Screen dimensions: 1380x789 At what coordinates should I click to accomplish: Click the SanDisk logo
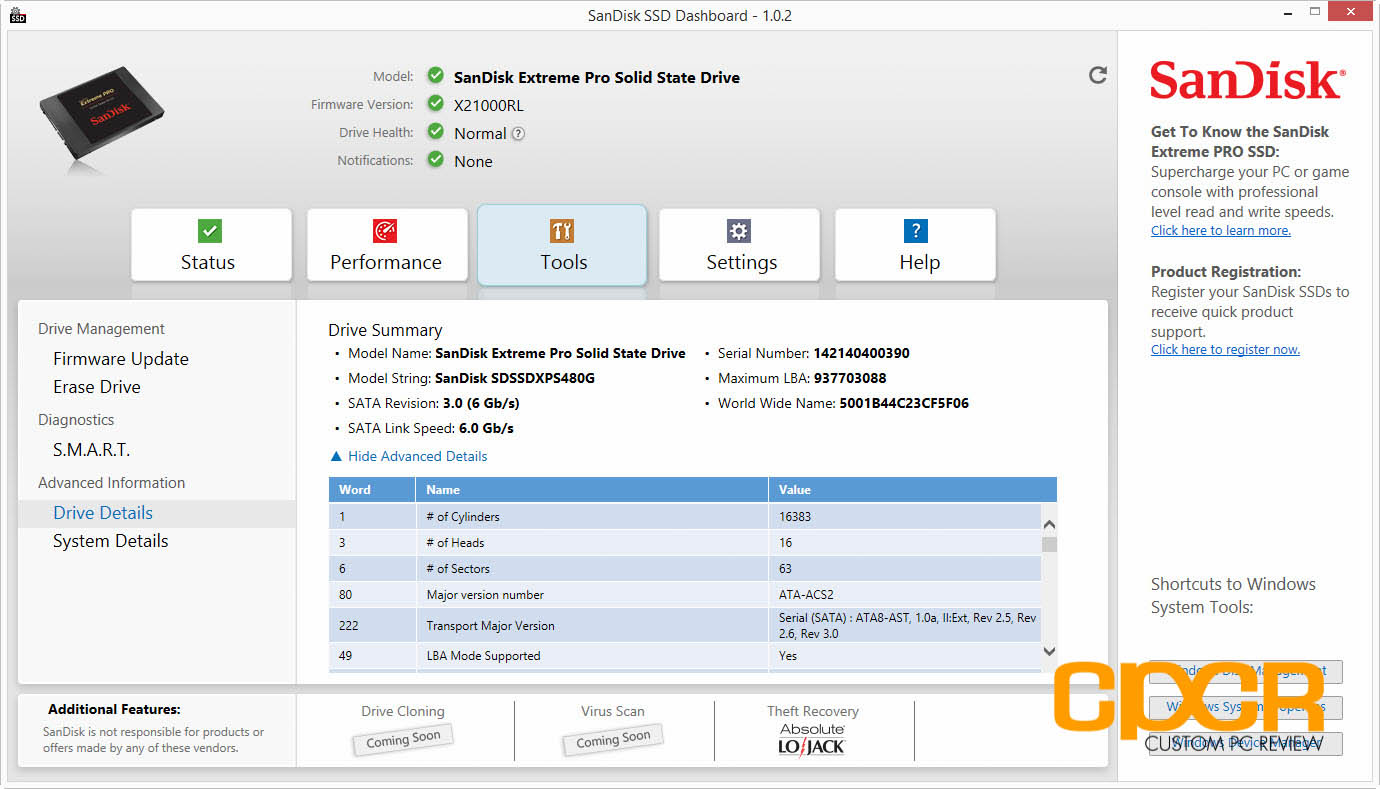tap(1246, 80)
